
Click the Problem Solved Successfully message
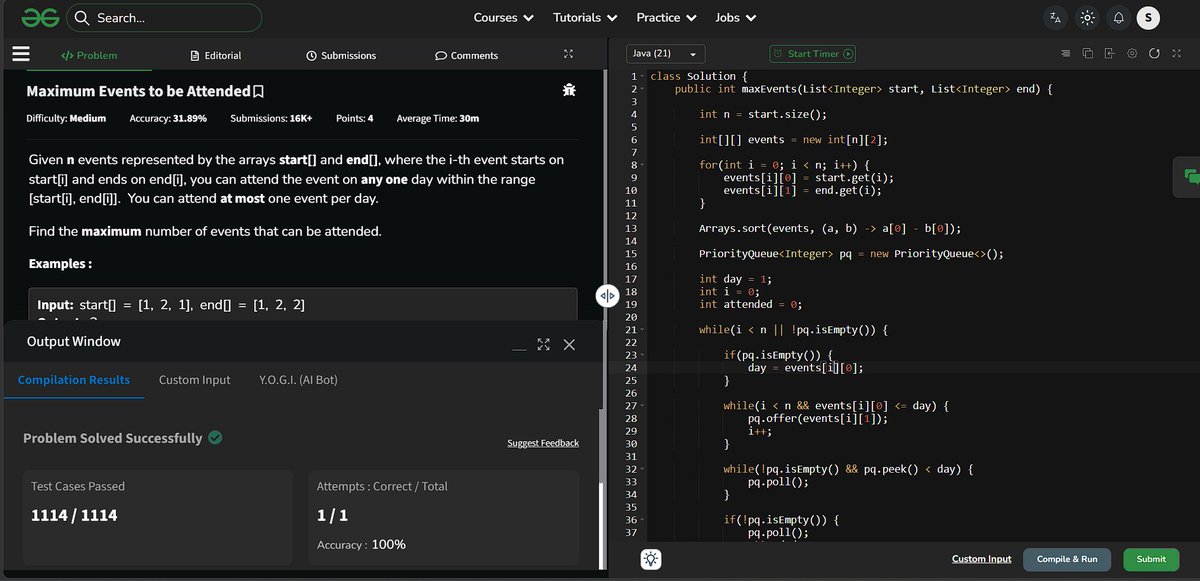click(x=113, y=438)
